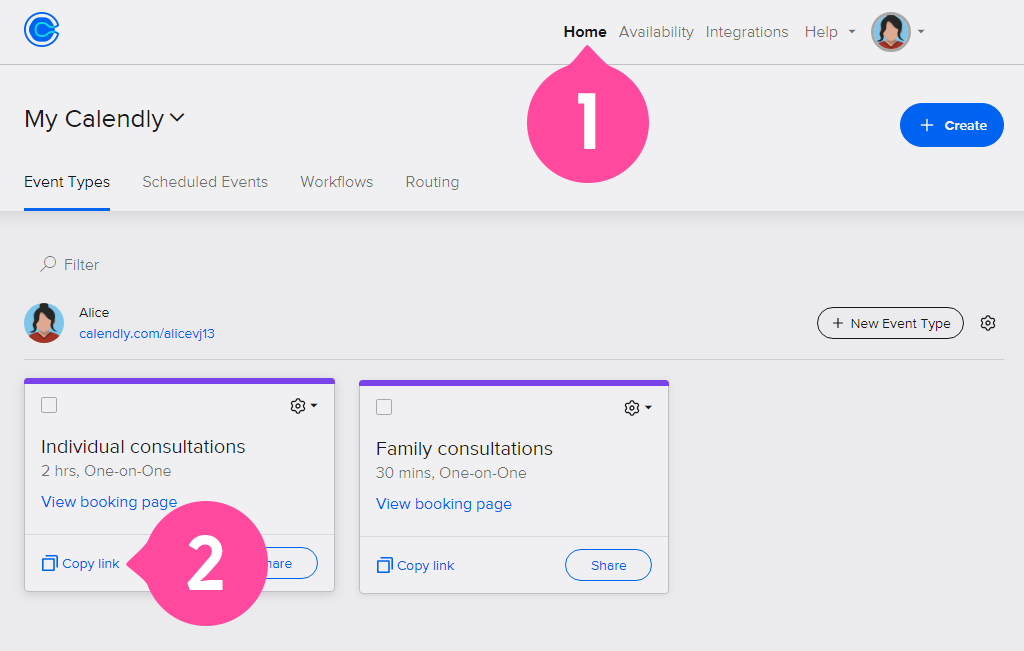Share the Family consultations event
Screen dimensions: 1024x651
tap(609, 565)
